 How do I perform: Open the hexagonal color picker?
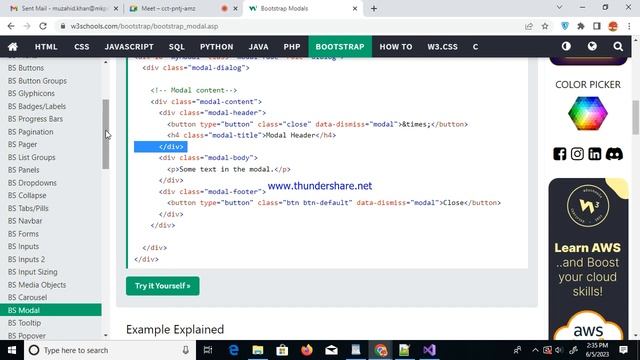pos(588,113)
